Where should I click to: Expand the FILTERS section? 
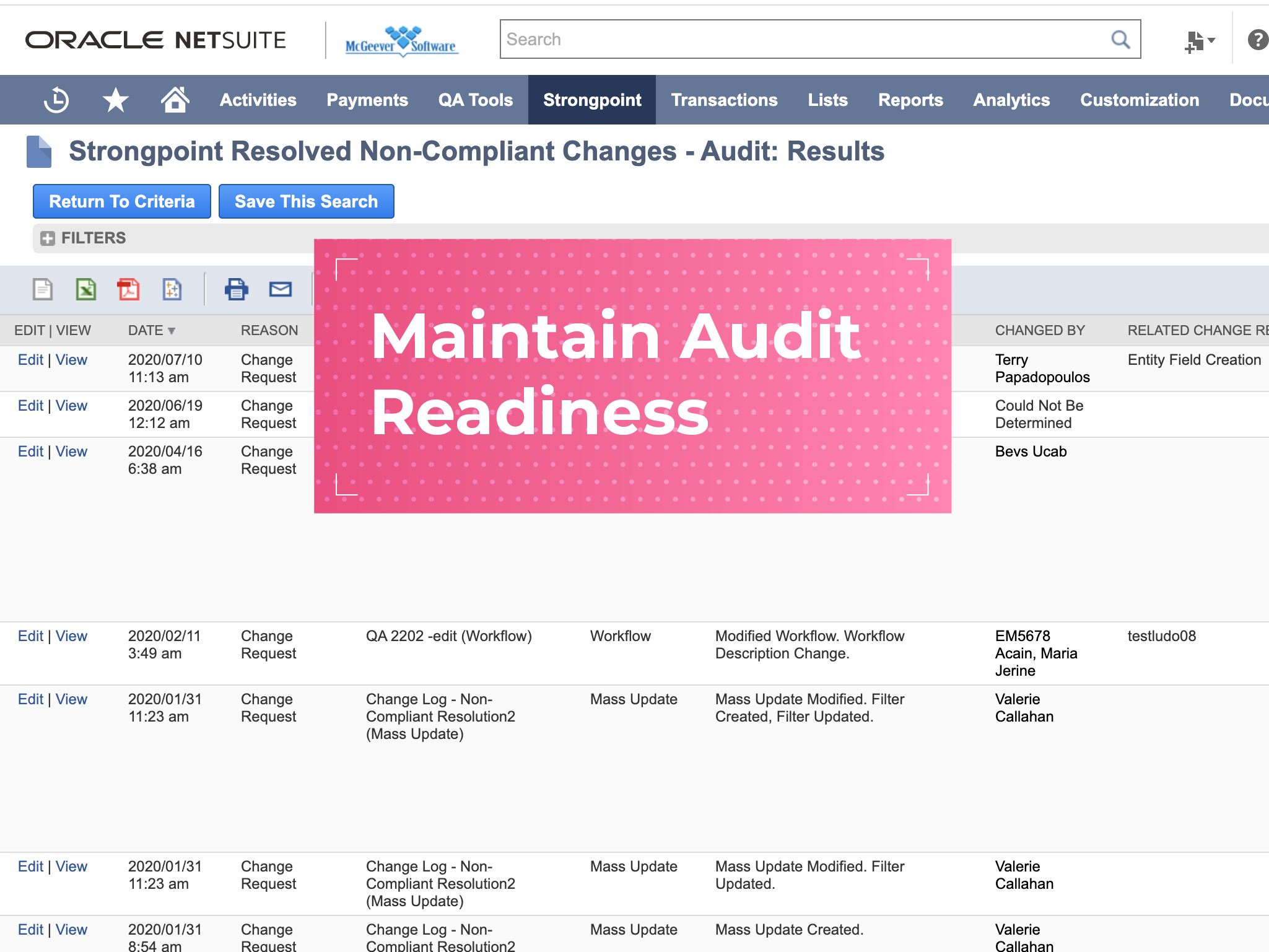pos(48,238)
